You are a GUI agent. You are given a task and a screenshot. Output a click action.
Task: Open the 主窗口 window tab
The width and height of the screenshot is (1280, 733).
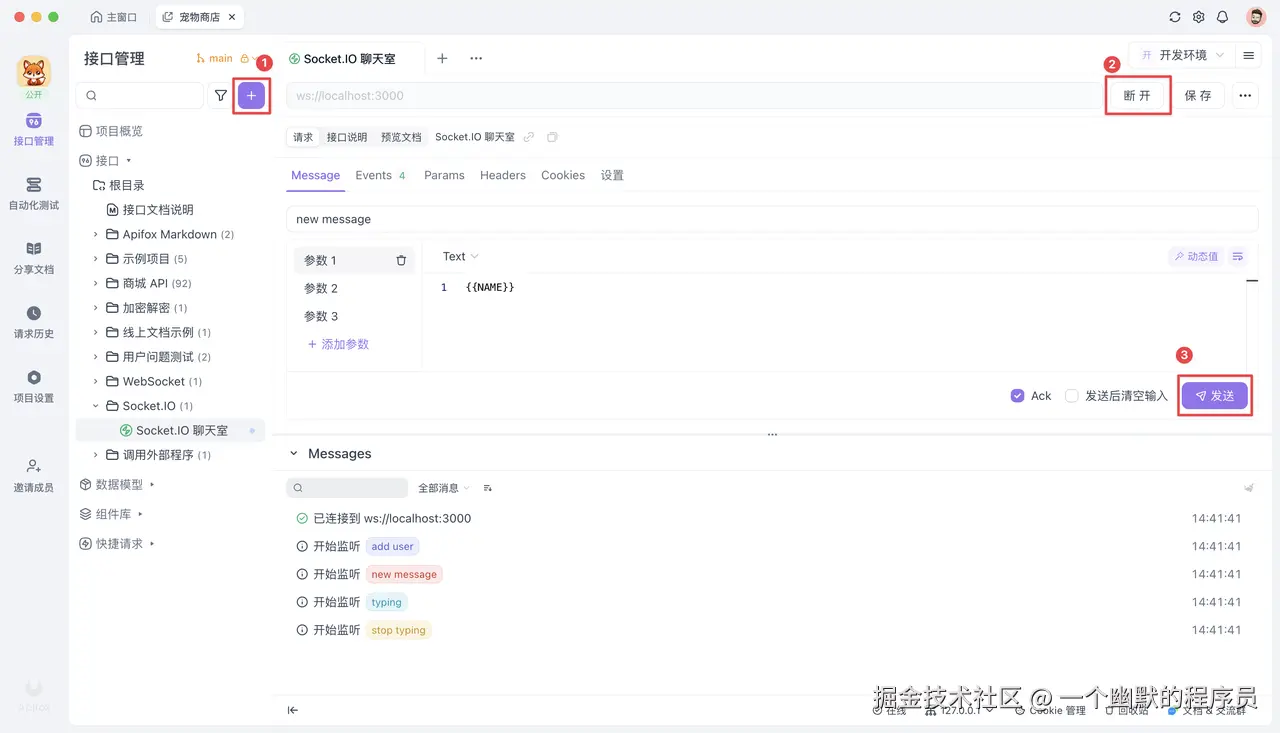click(113, 17)
